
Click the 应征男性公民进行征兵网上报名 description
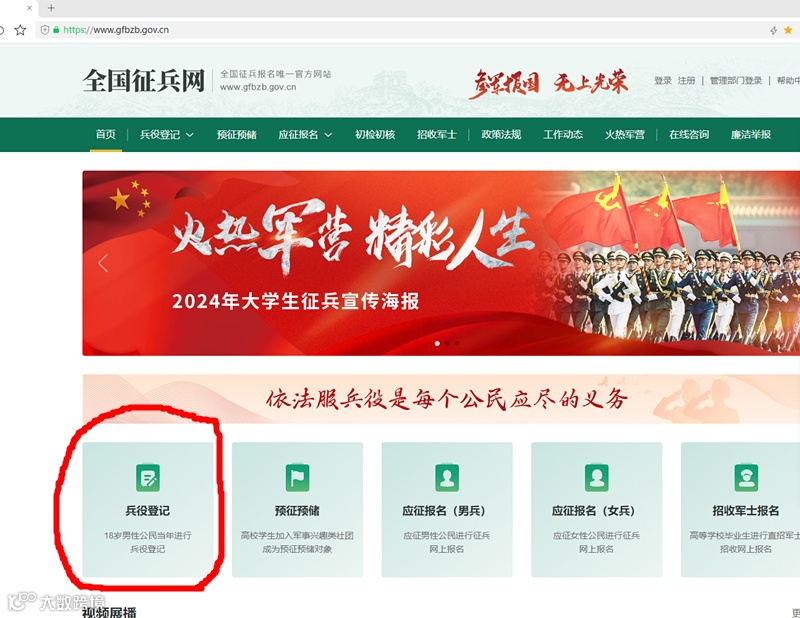point(447,542)
